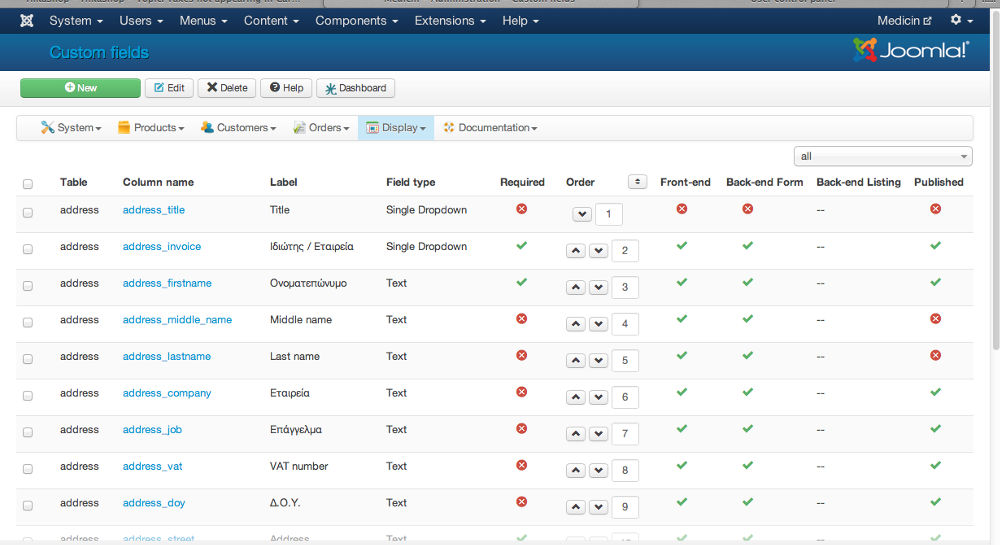Move address_title down in order
1000x545 pixels.
click(x=581, y=214)
